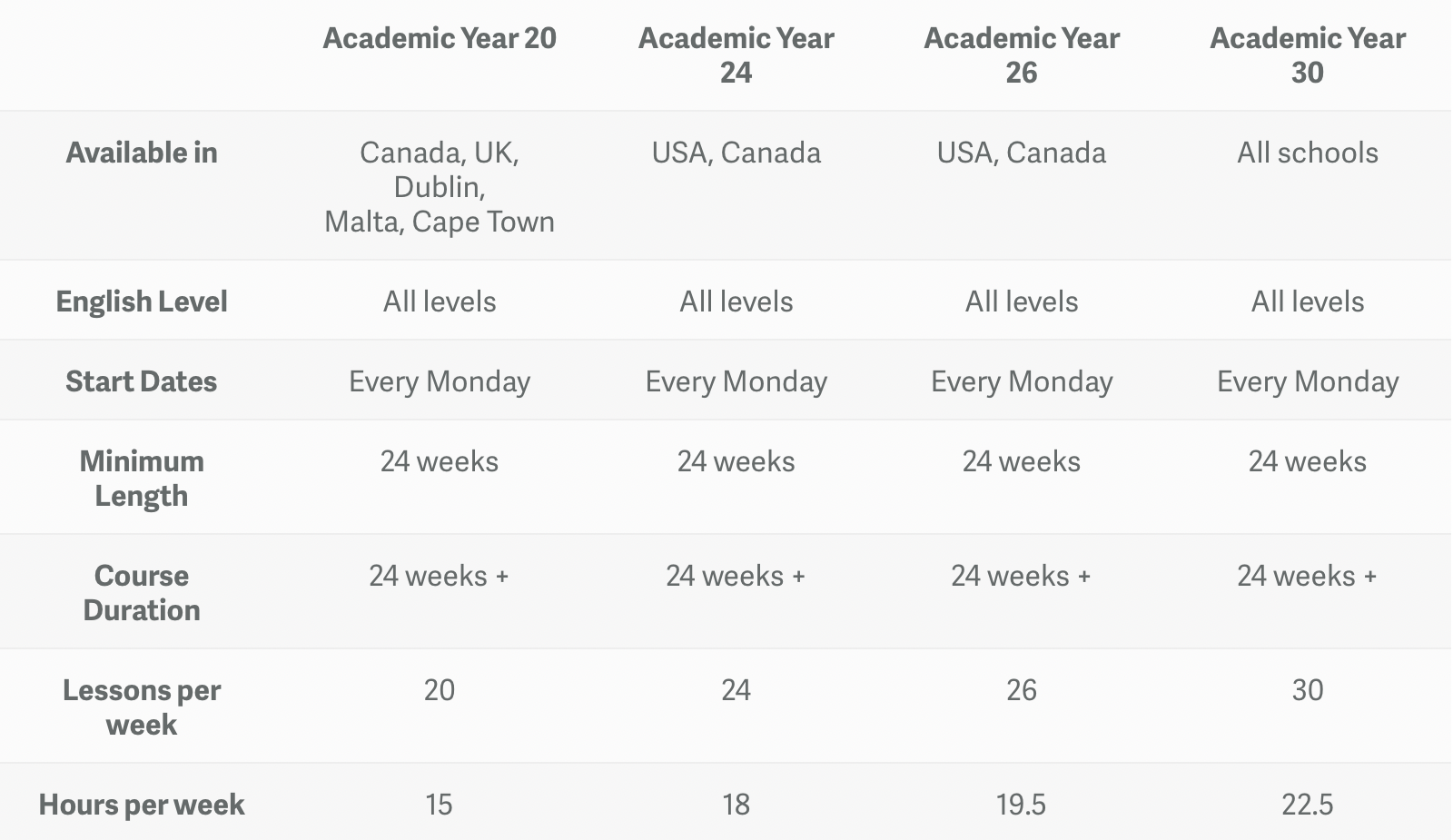The image size is (1453, 840).
Task: Click the Start Dates row label
Action: pyautogui.click(x=142, y=381)
